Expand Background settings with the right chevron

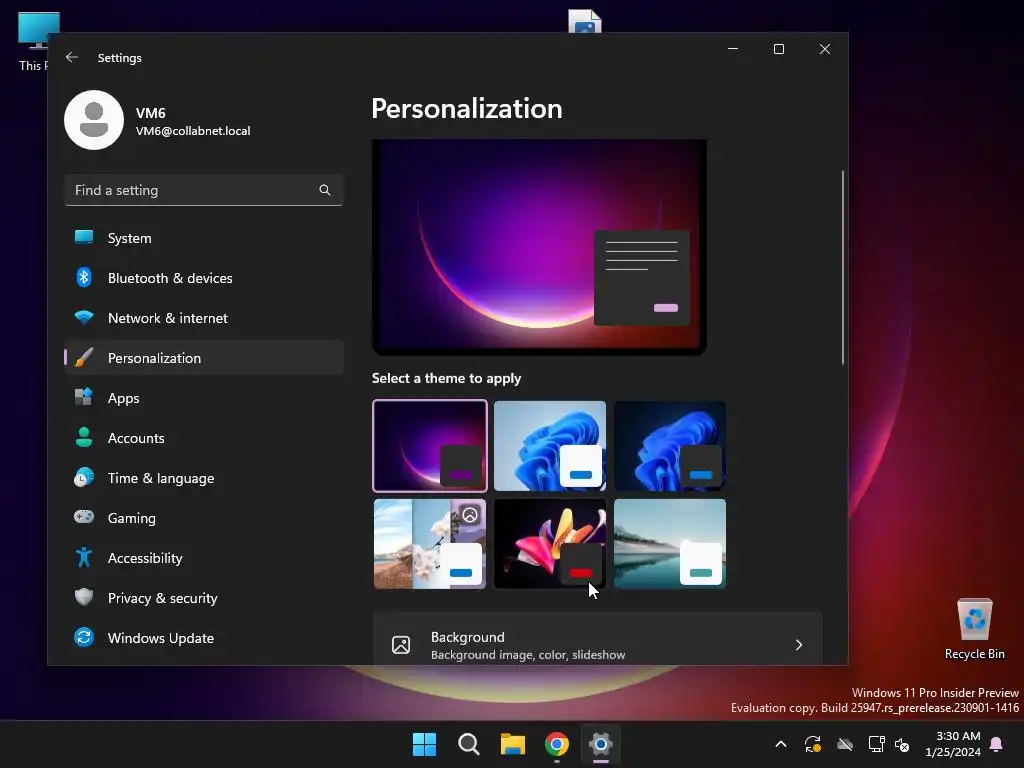[799, 645]
